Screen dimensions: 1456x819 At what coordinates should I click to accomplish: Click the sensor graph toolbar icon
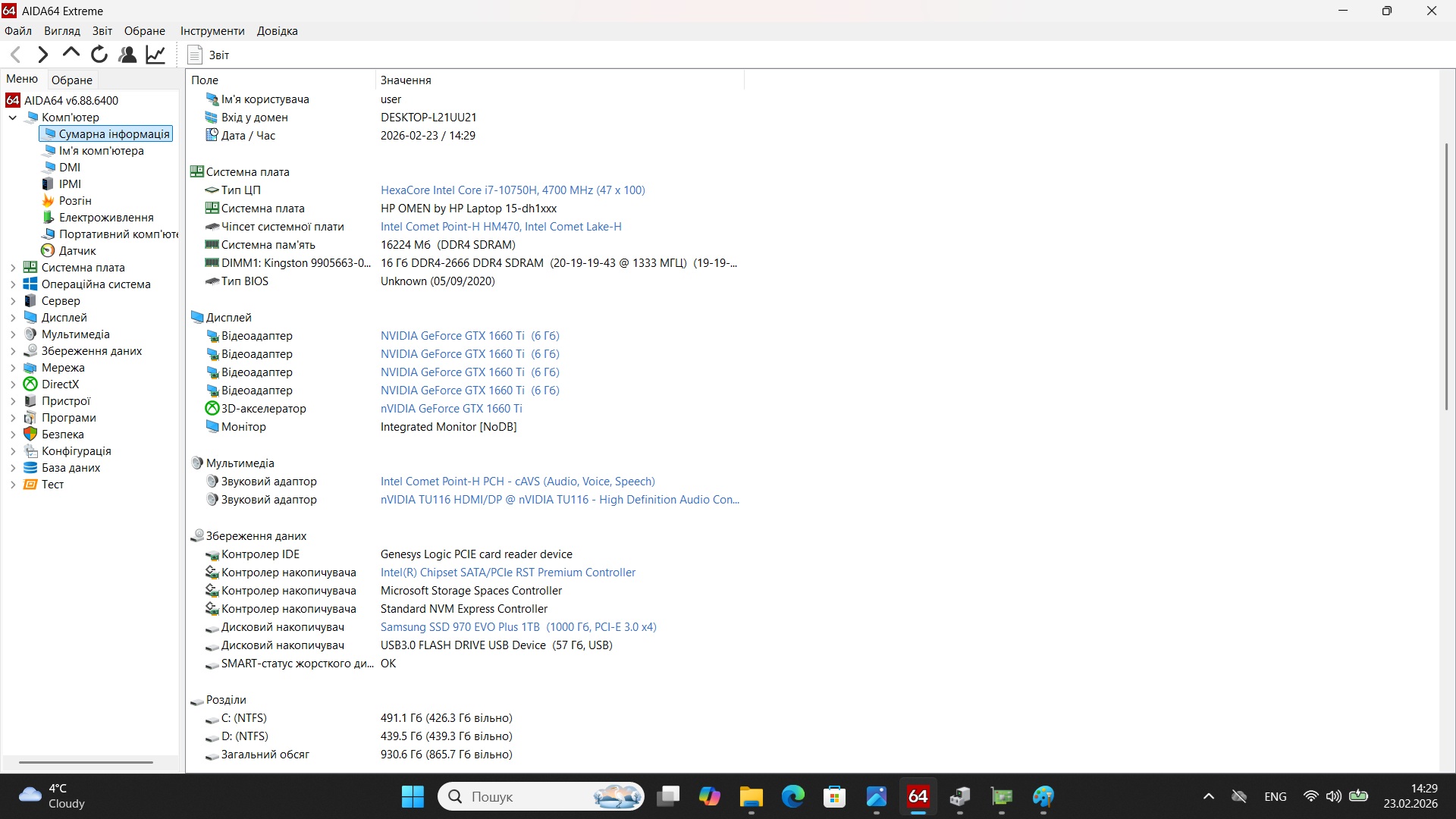point(155,54)
